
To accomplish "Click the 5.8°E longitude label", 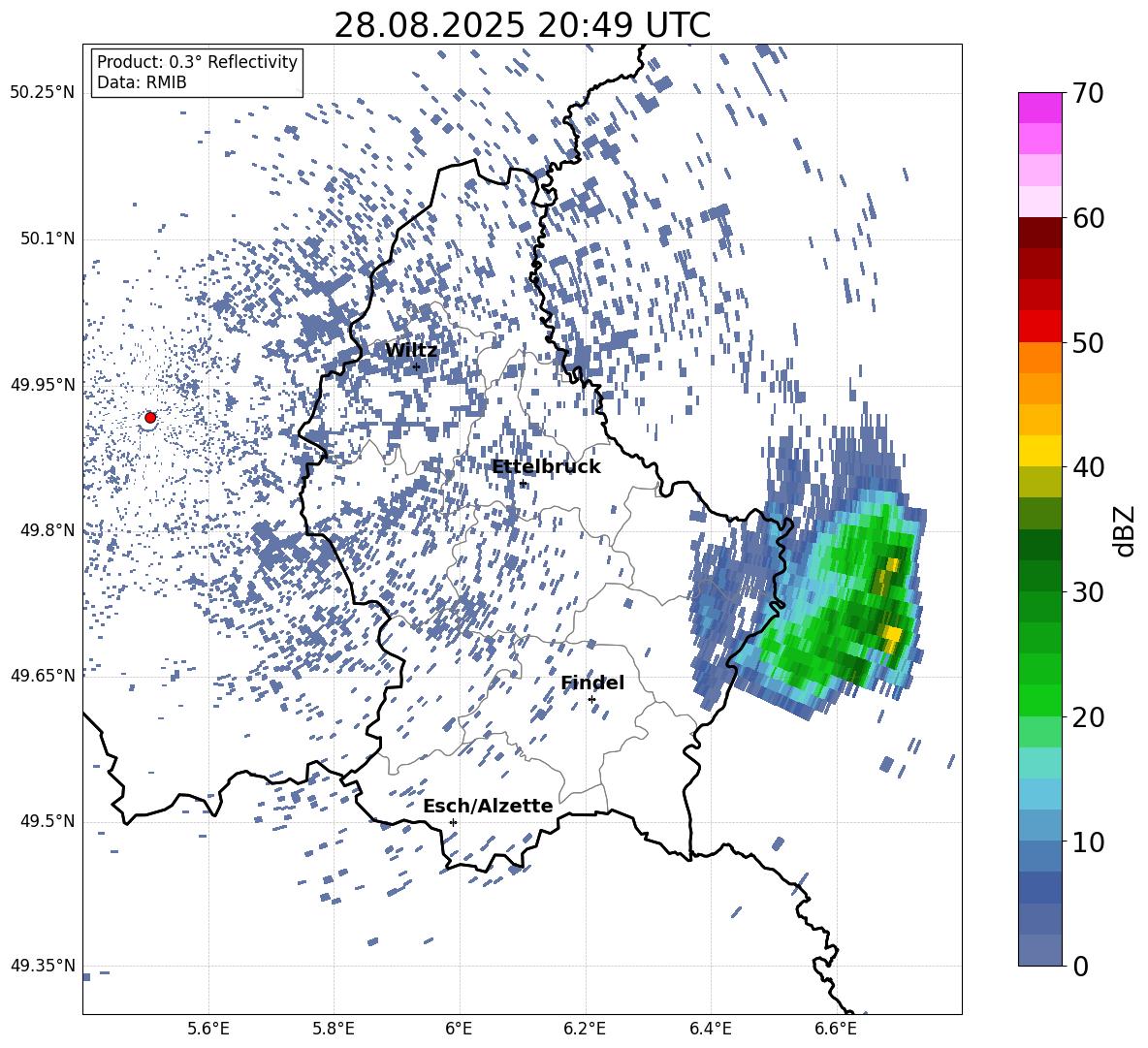I will [x=334, y=1029].
